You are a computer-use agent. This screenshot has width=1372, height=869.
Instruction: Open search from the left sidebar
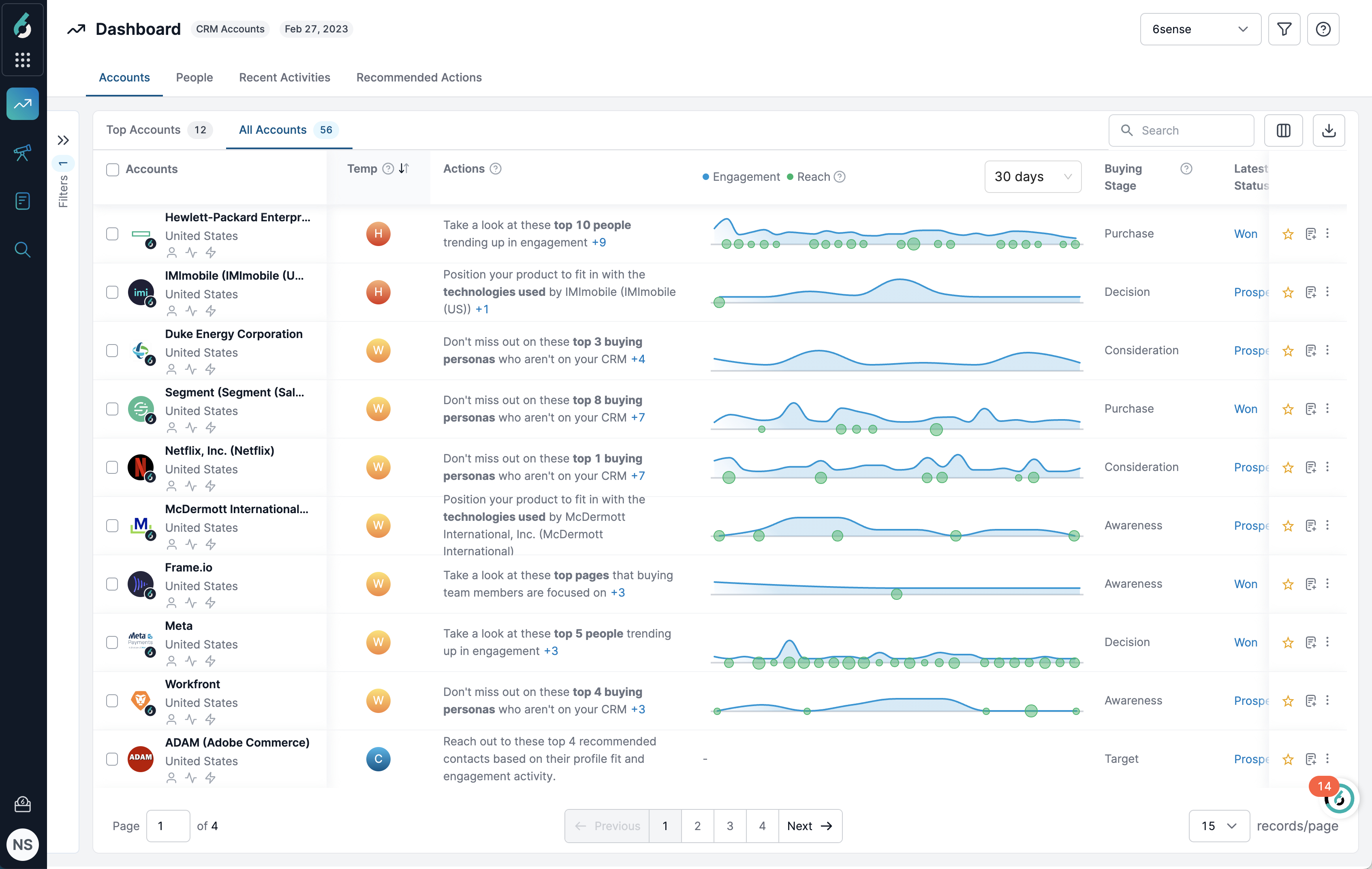22,250
